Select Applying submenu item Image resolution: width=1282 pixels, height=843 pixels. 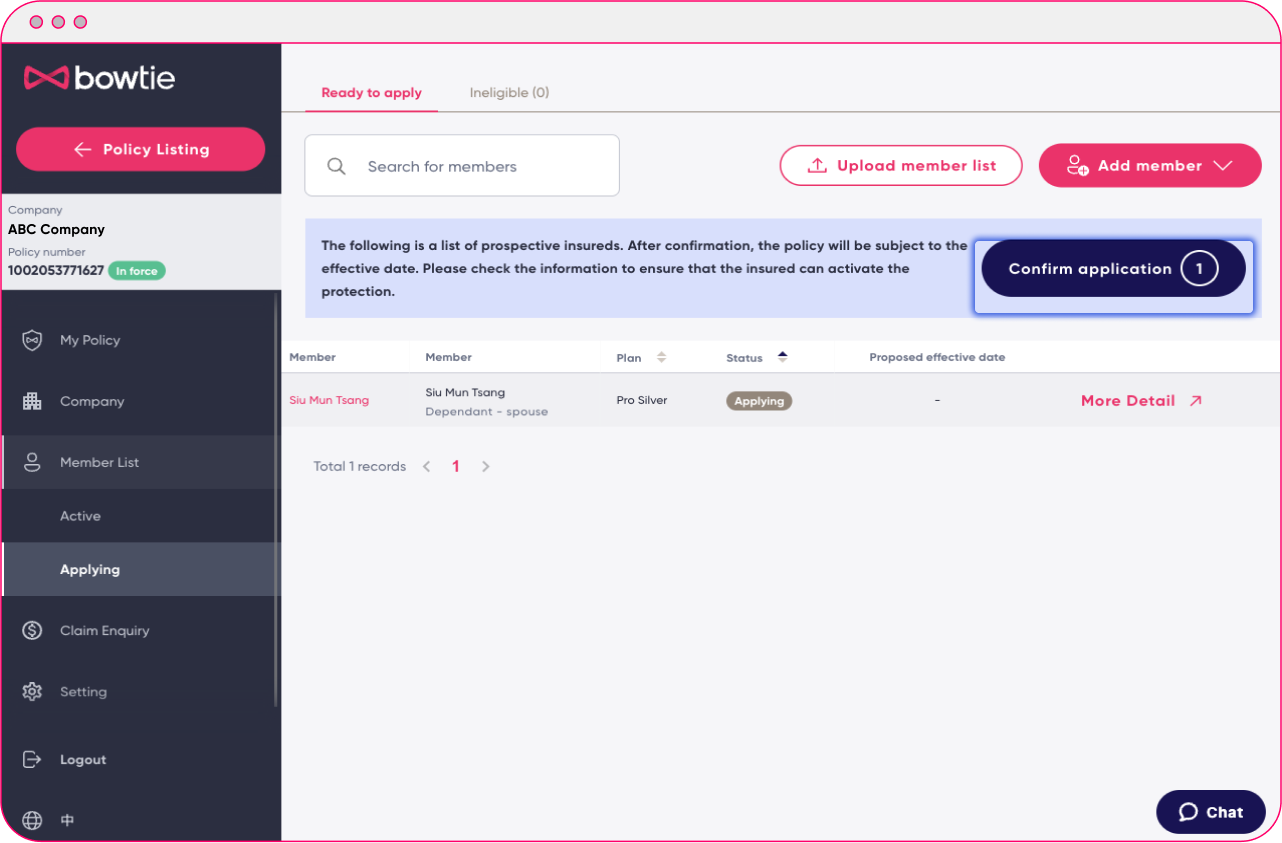(141, 569)
